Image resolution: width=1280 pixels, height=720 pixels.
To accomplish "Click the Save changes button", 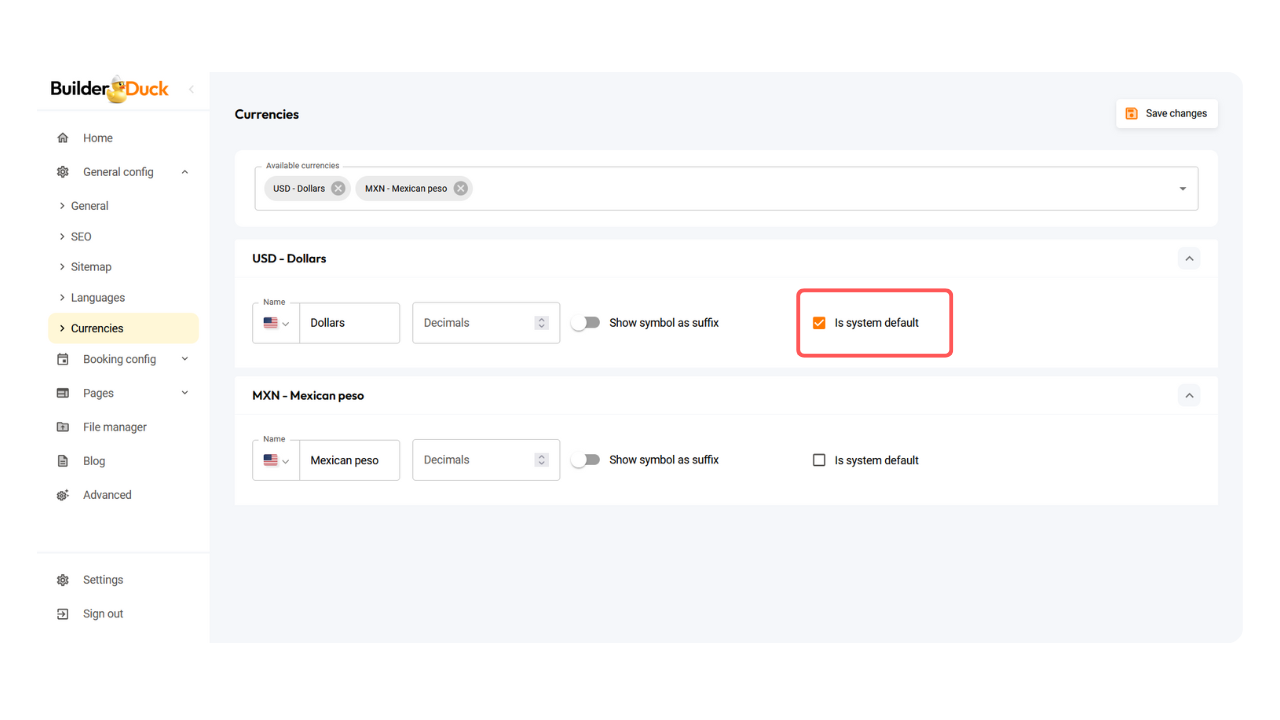I will click(1166, 114).
